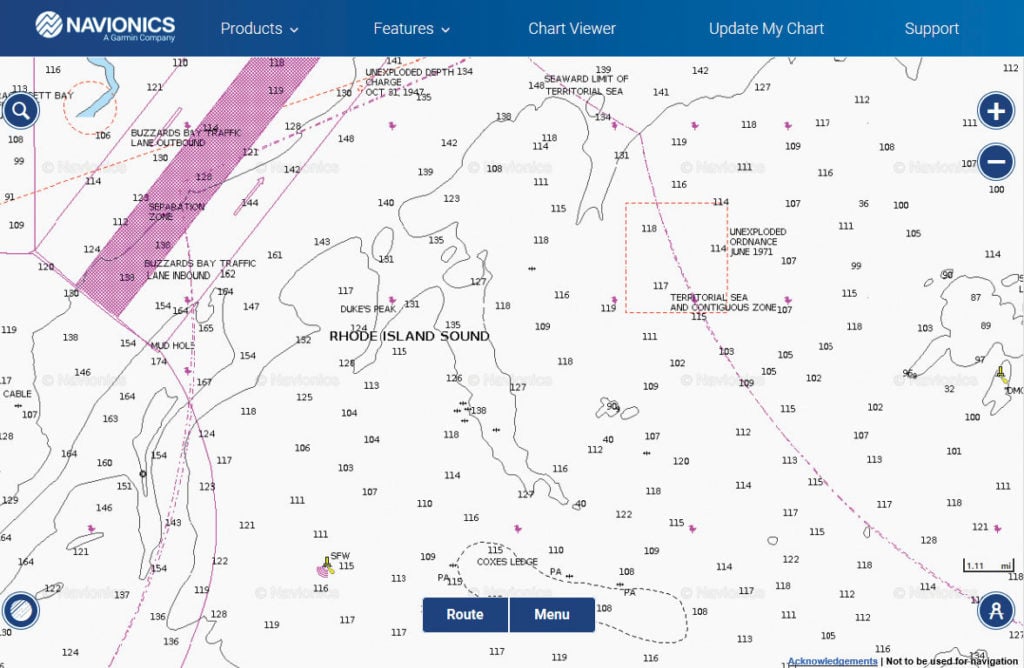Open the chart search magnifier
The width and height of the screenshot is (1024, 668).
(21, 111)
